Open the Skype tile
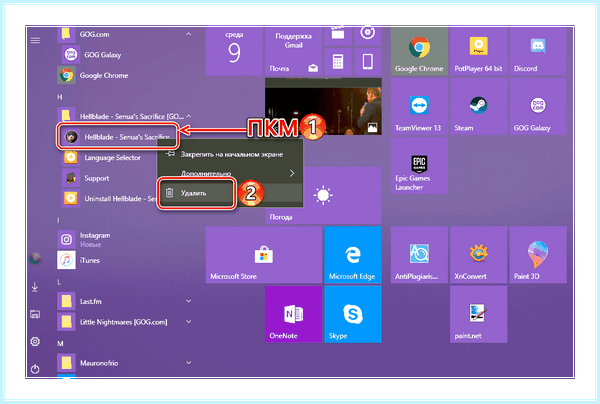The height and width of the screenshot is (404, 600). 353,314
